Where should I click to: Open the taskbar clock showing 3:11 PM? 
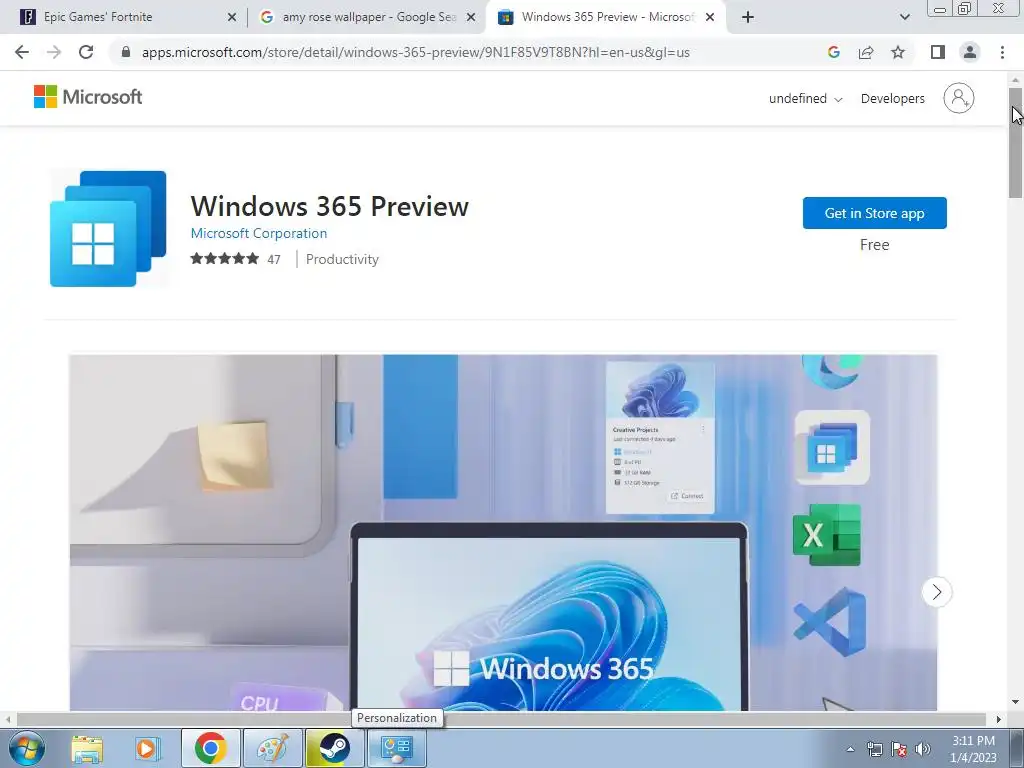pos(973,749)
